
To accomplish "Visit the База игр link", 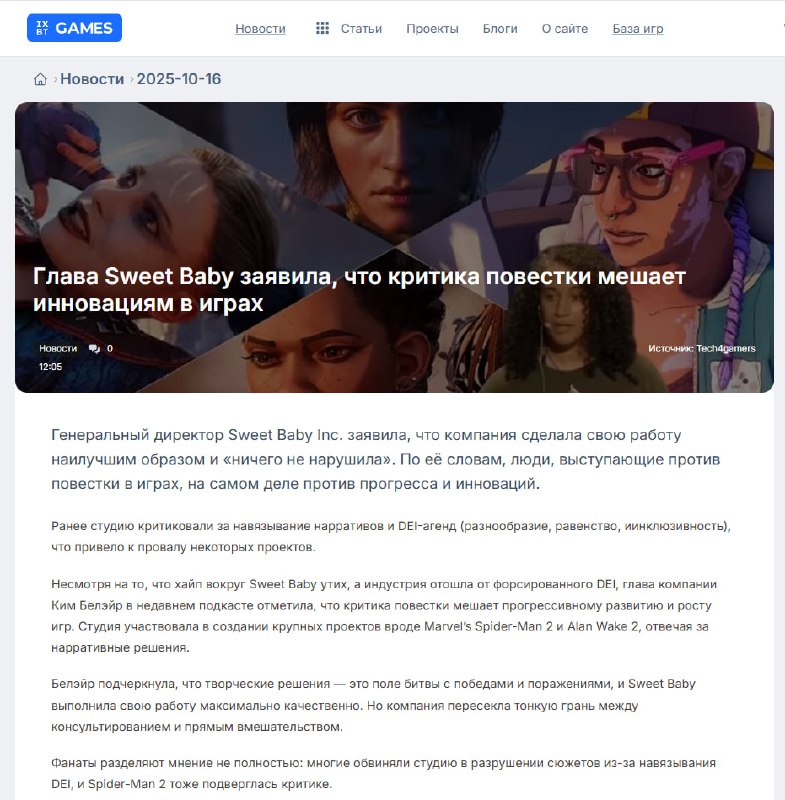I will [638, 29].
